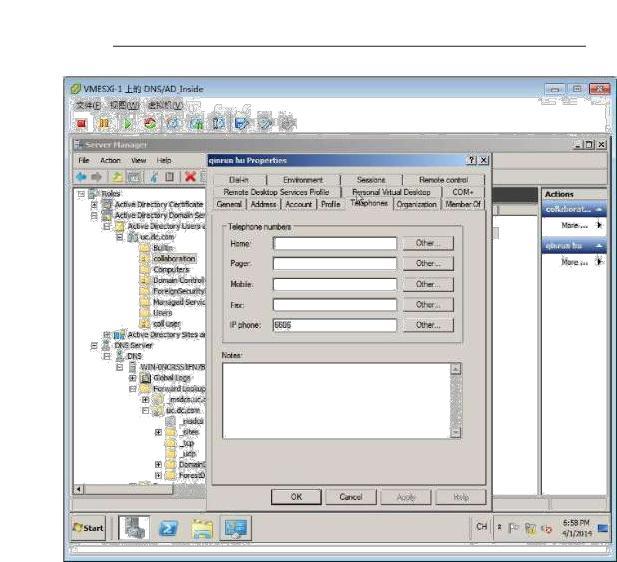The width and height of the screenshot is (617, 562).
Task: Click Cancel in the Properties dialog
Action: (351, 497)
